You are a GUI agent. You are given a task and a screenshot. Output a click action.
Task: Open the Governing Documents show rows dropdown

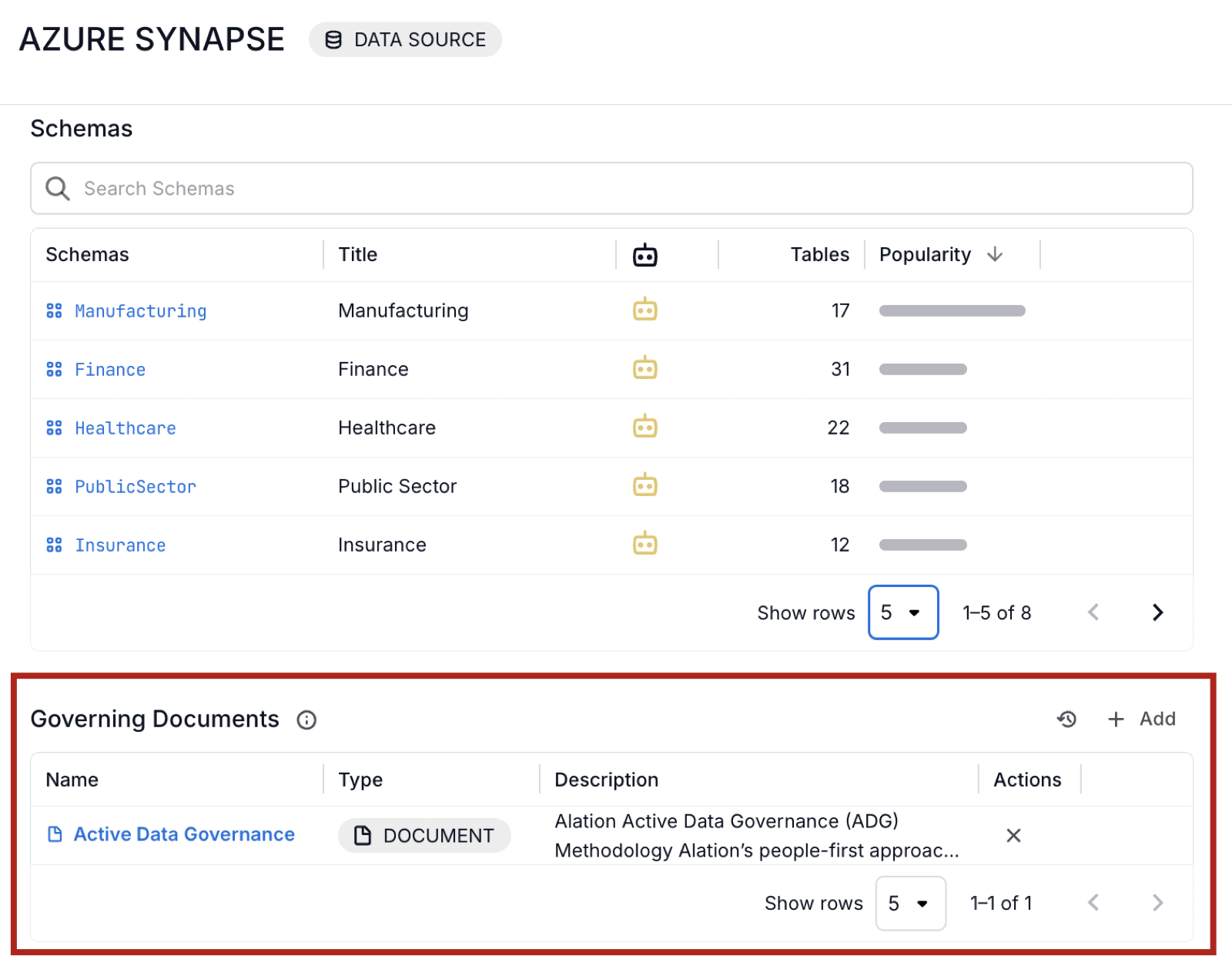(x=911, y=903)
